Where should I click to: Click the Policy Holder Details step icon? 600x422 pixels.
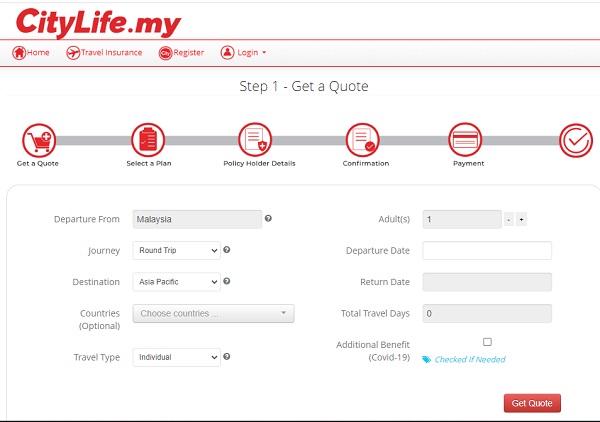[x=255, y=139]
